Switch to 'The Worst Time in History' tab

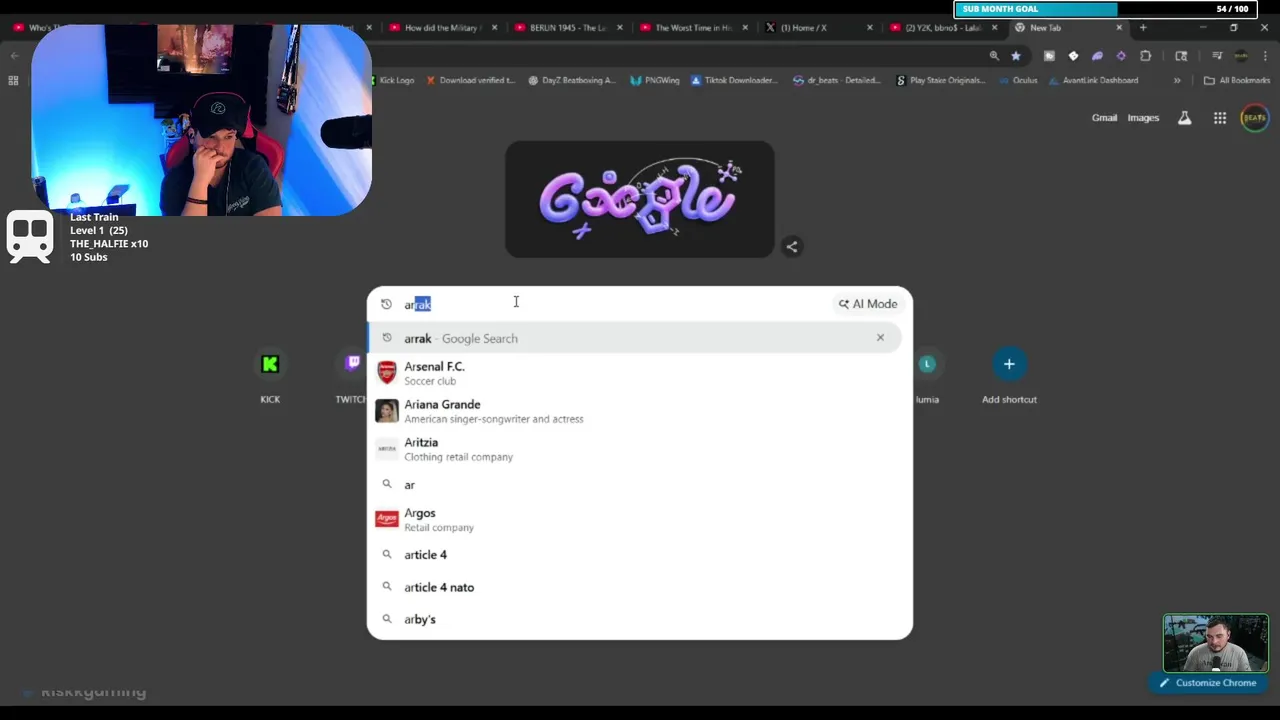692,28
